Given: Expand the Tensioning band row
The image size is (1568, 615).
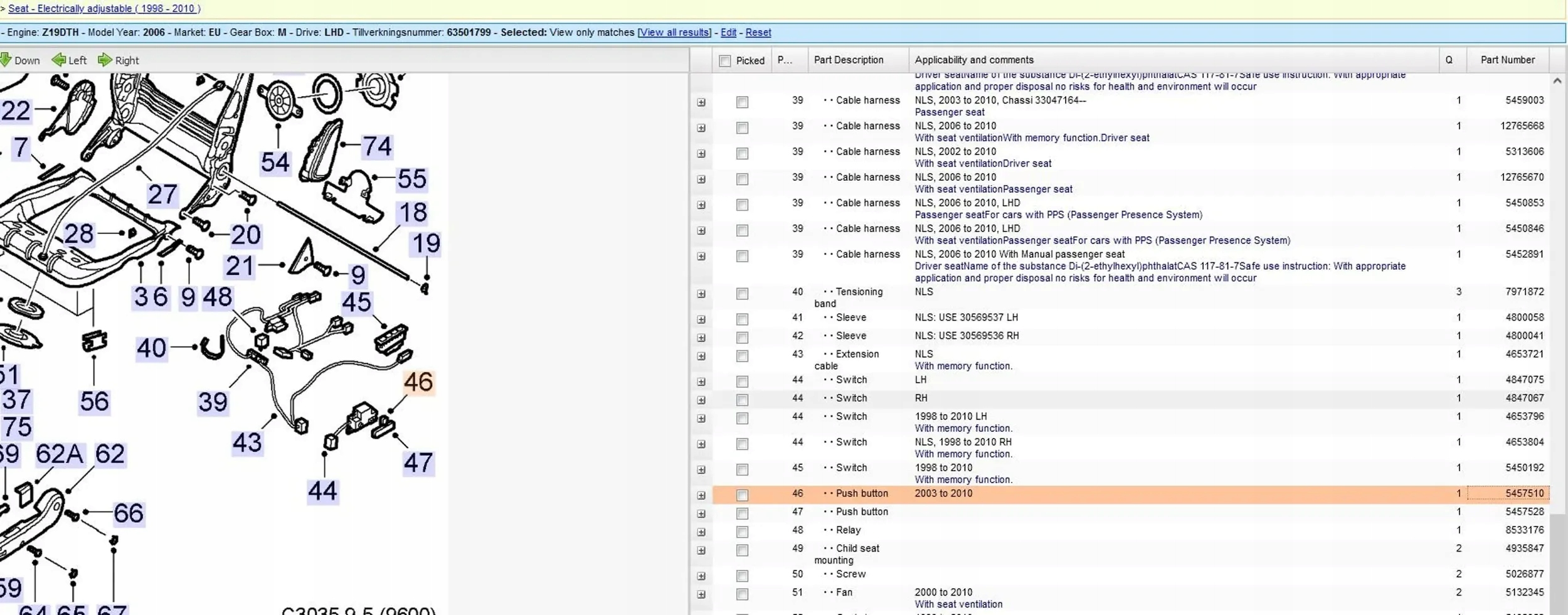Looking at the screenshot, I should click(x=701, y=294).
